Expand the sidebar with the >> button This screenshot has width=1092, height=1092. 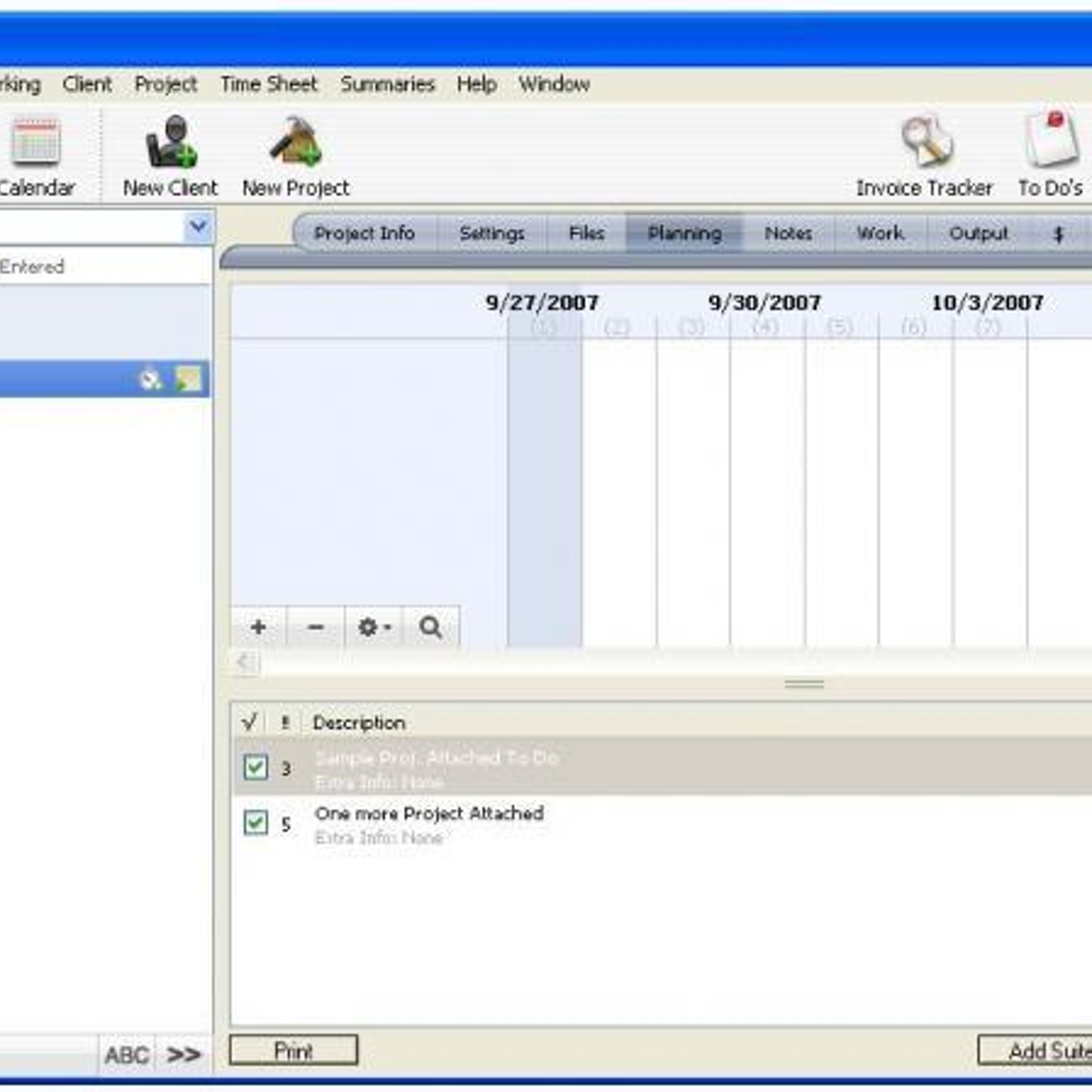[x=183, y=1055]
